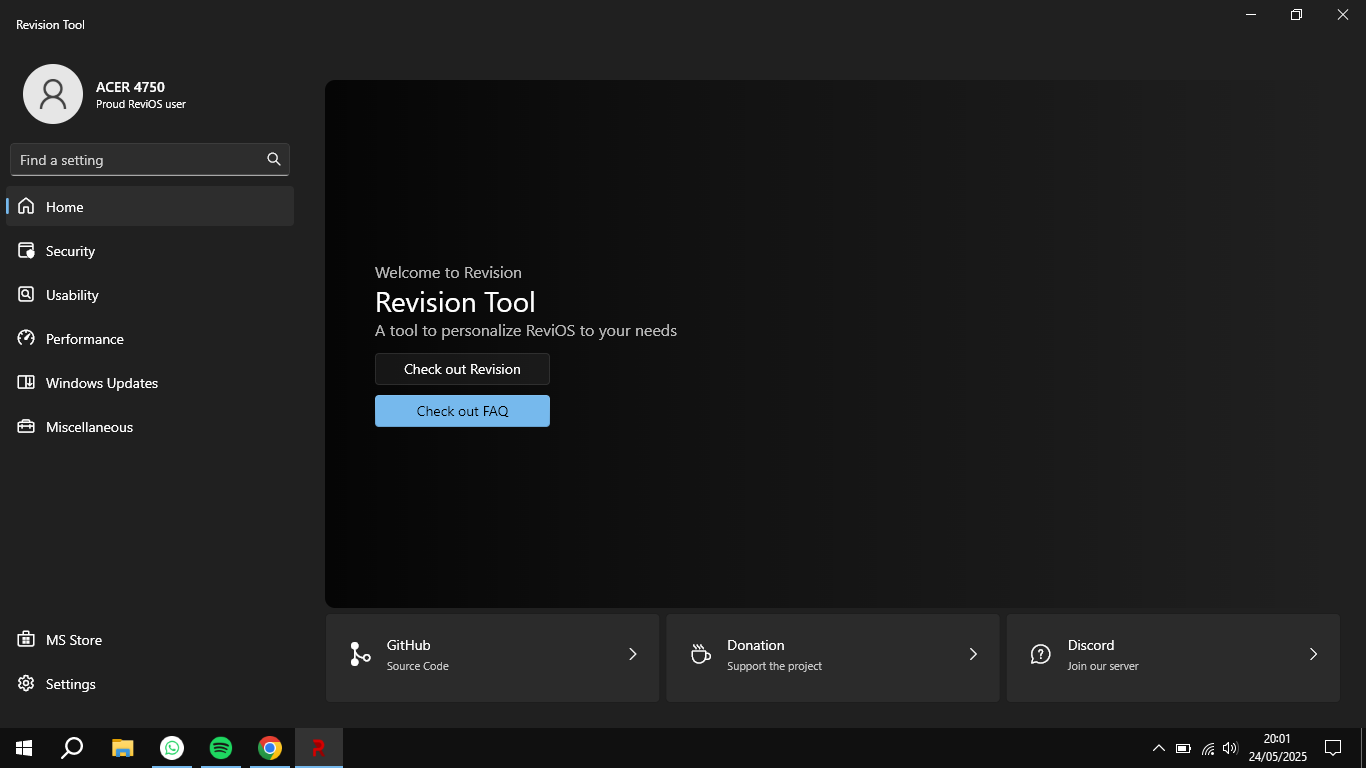Go to the Home page
Image resolution: width=1366 pixels, height=768 pixels.
point(150,206)
